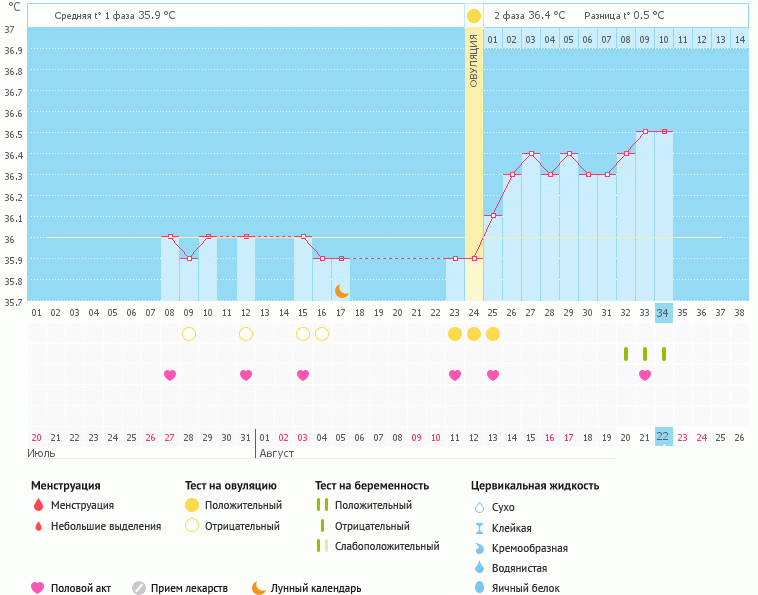Click the Сухо drop icon in legend
Screen dimensions: 758x595
pos(479,507)
